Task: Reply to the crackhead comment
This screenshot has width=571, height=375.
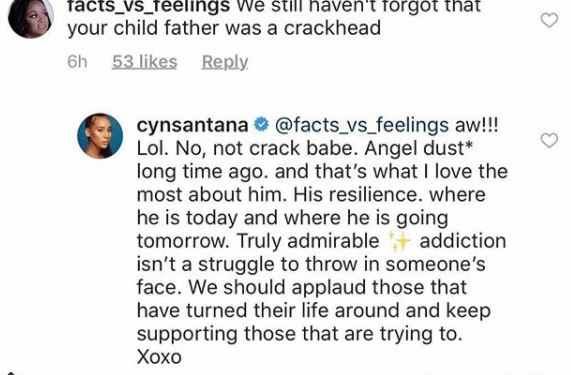Action: tap(225, 62)
